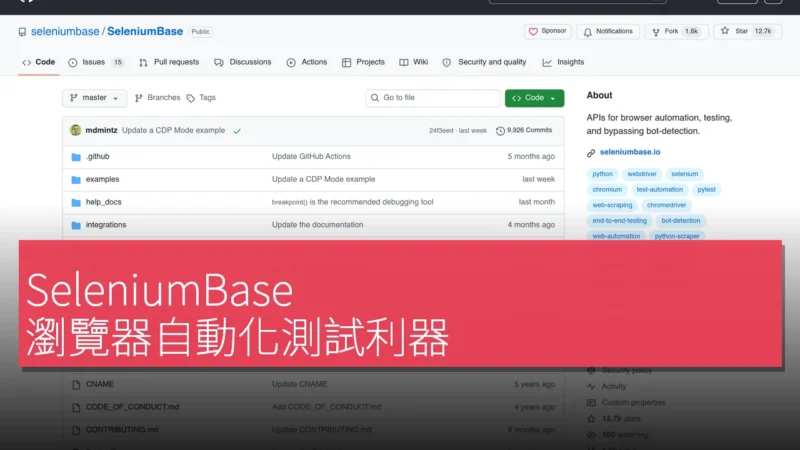Open the integrations folder

[106, 225]
